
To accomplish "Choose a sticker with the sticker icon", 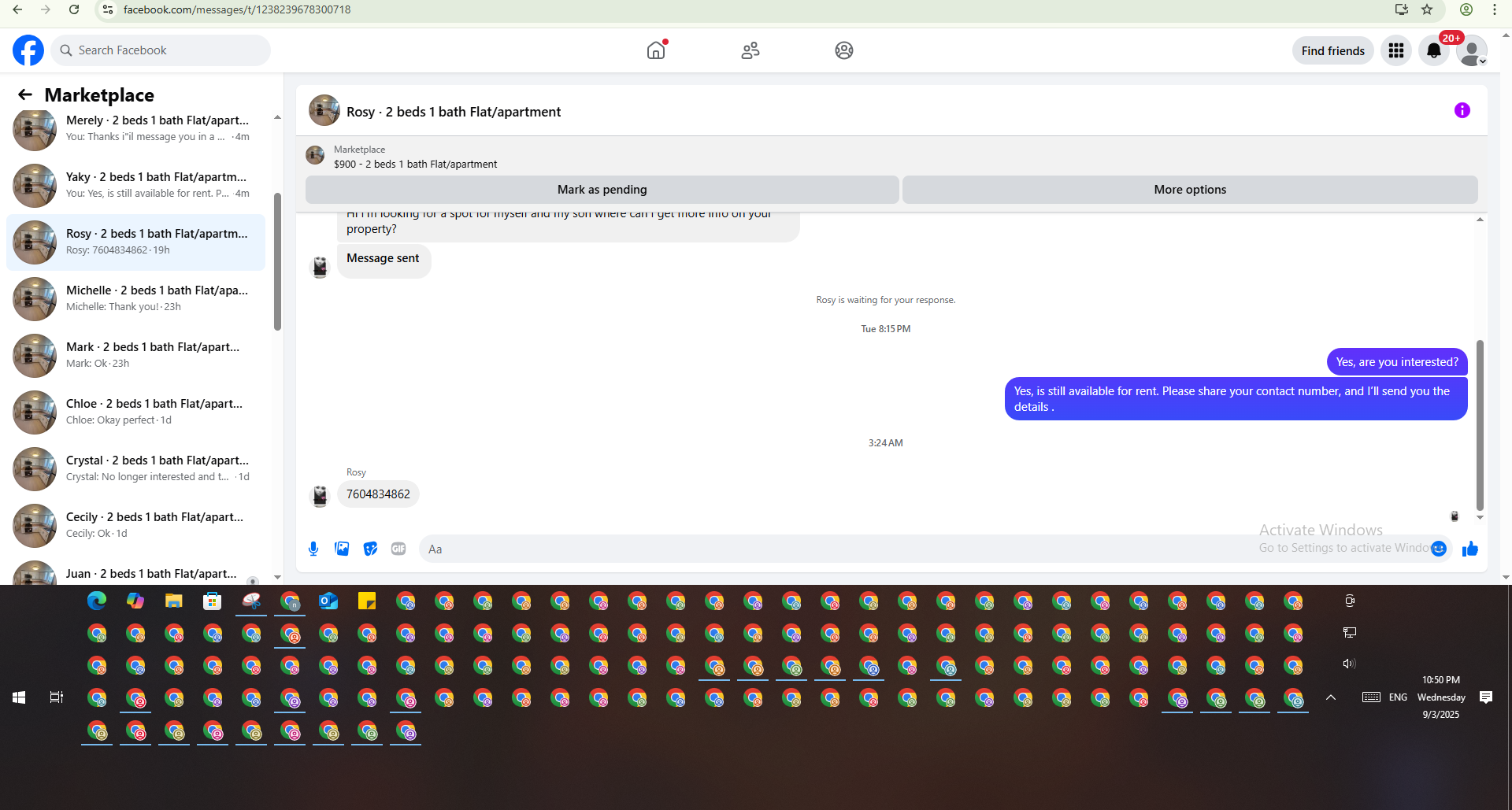I will (x=370, y=549).
